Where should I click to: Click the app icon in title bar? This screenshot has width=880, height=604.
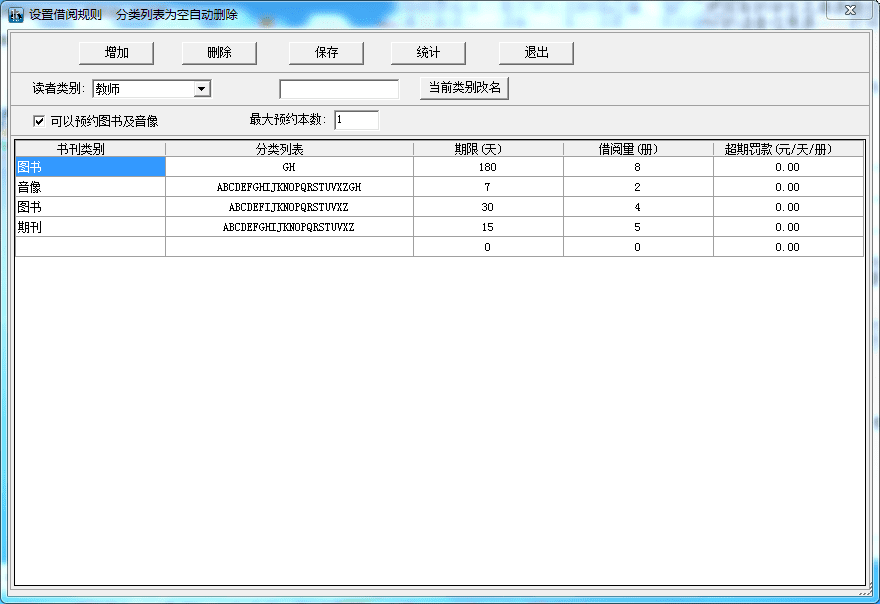[x=16, y=15]
